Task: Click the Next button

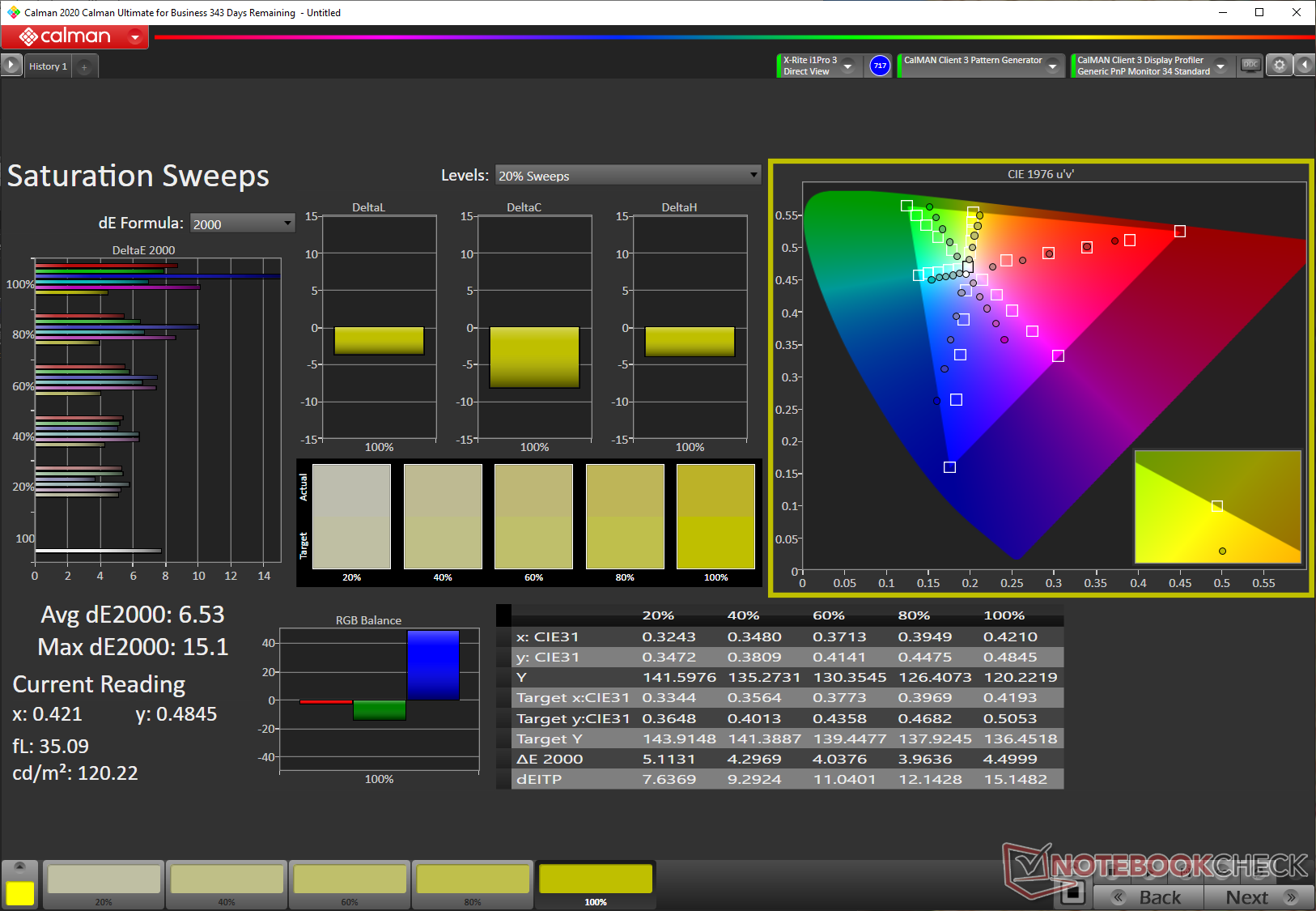Action: click(1260, 897)
